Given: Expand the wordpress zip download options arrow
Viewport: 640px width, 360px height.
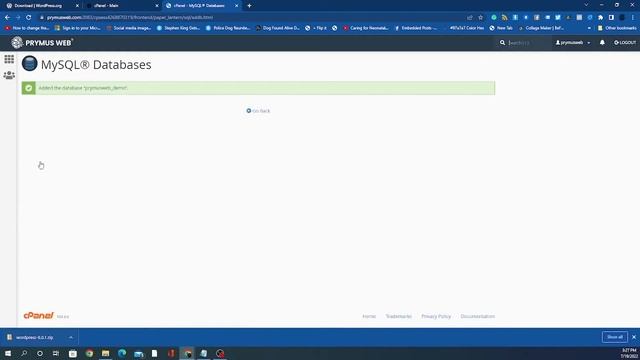Looking at the screenshot, I should coord(71,338).
